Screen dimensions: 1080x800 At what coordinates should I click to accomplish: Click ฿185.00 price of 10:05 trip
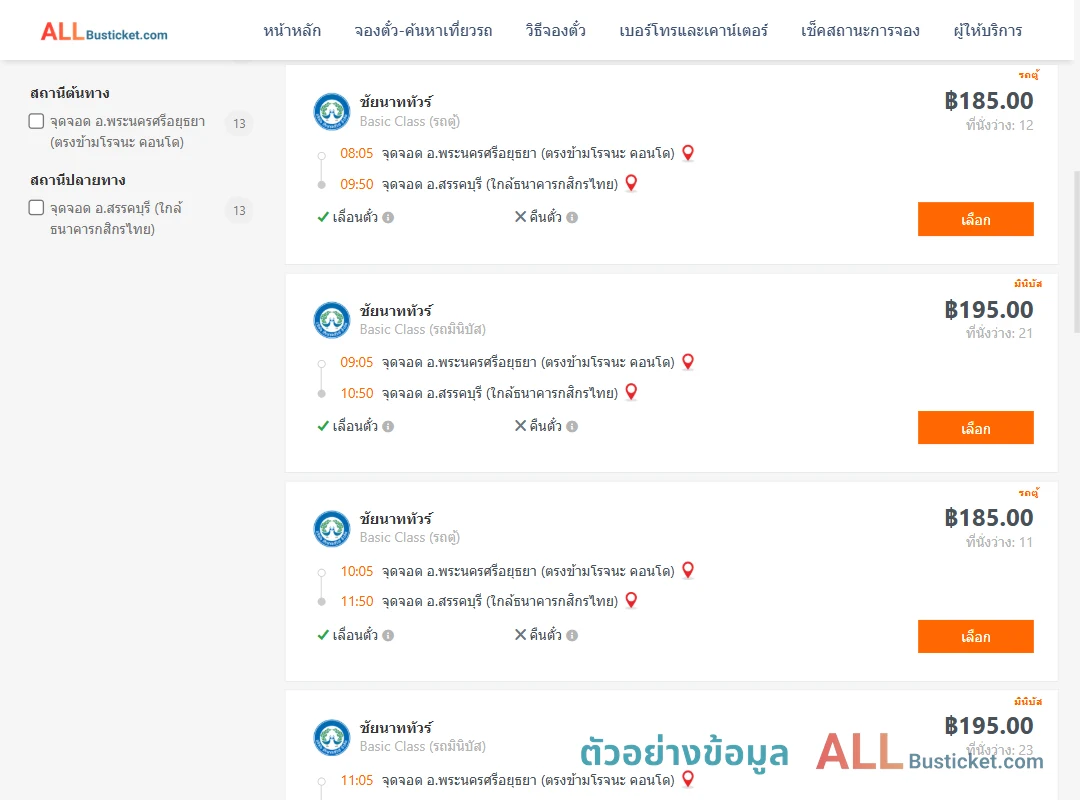988,518
